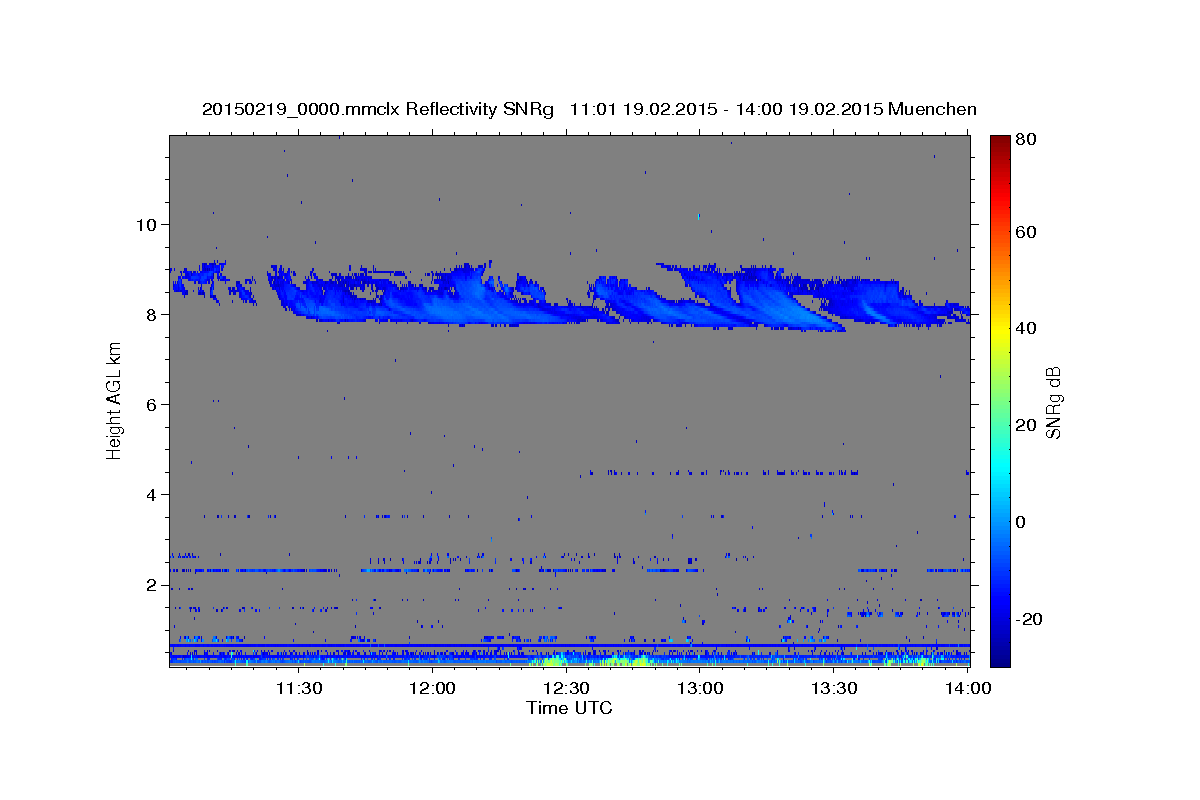Click the height tick label 8

tap(152, 314)
